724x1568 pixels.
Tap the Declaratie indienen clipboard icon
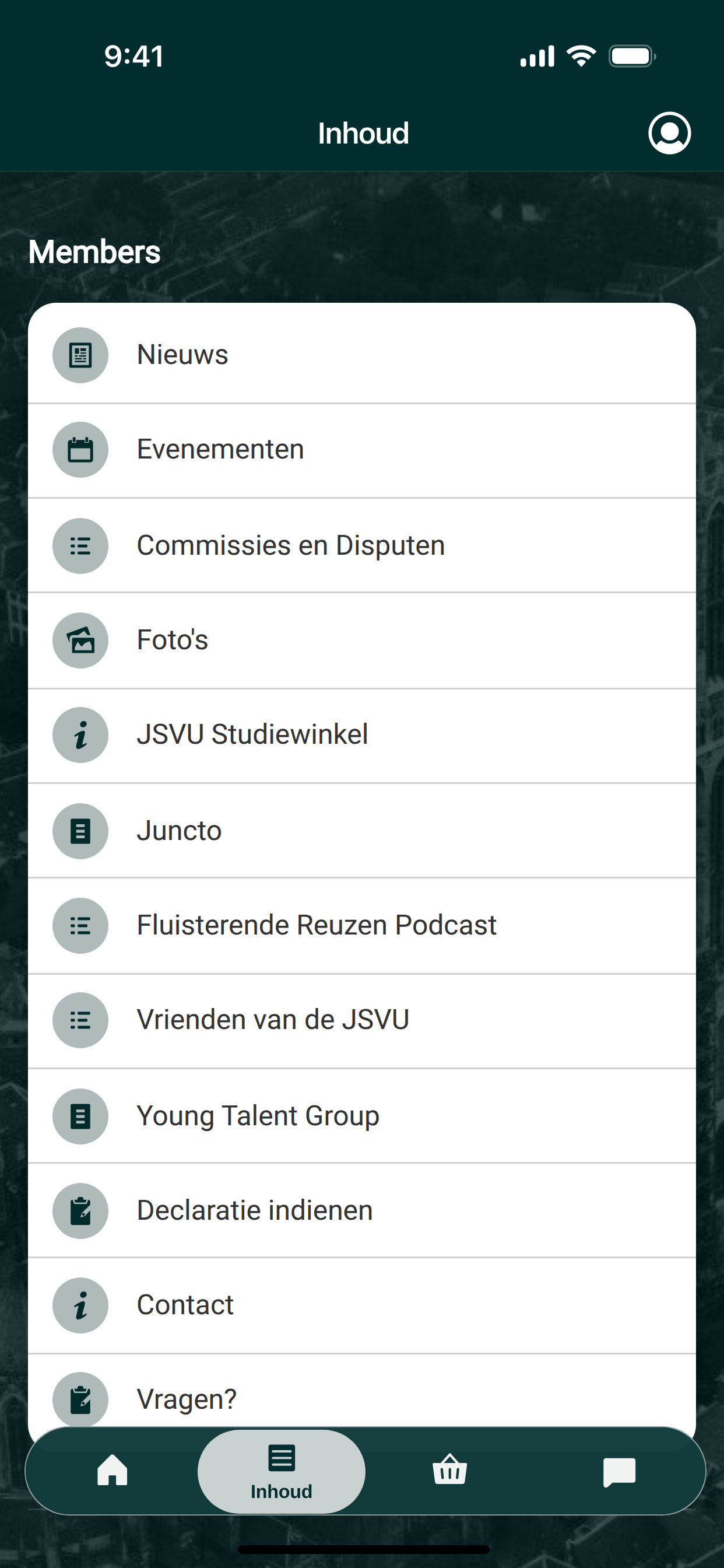(x=80, y=1210)
